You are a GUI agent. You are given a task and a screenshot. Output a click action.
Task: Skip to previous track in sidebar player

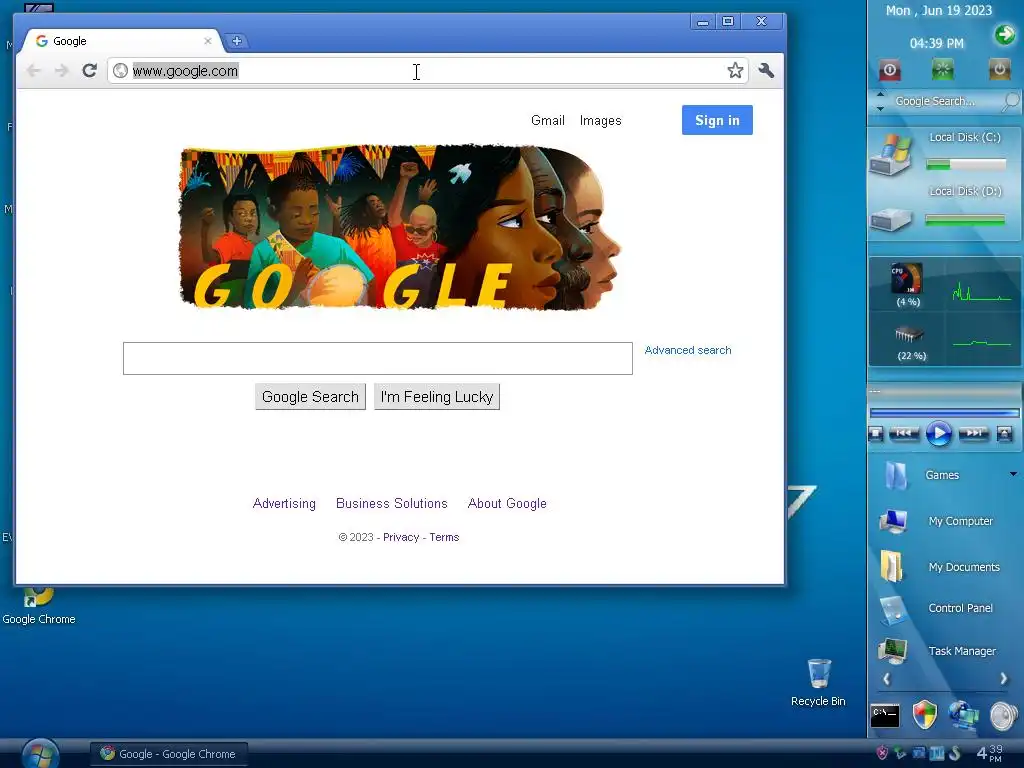904,433
